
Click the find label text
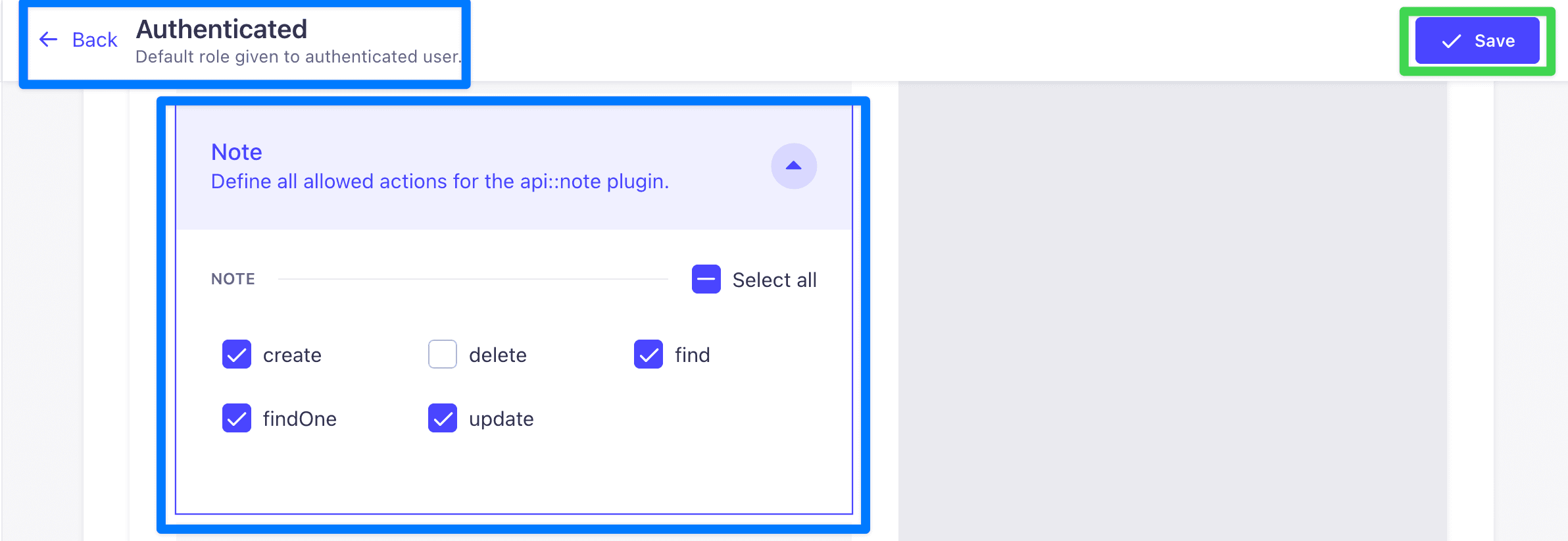point(693,355)
